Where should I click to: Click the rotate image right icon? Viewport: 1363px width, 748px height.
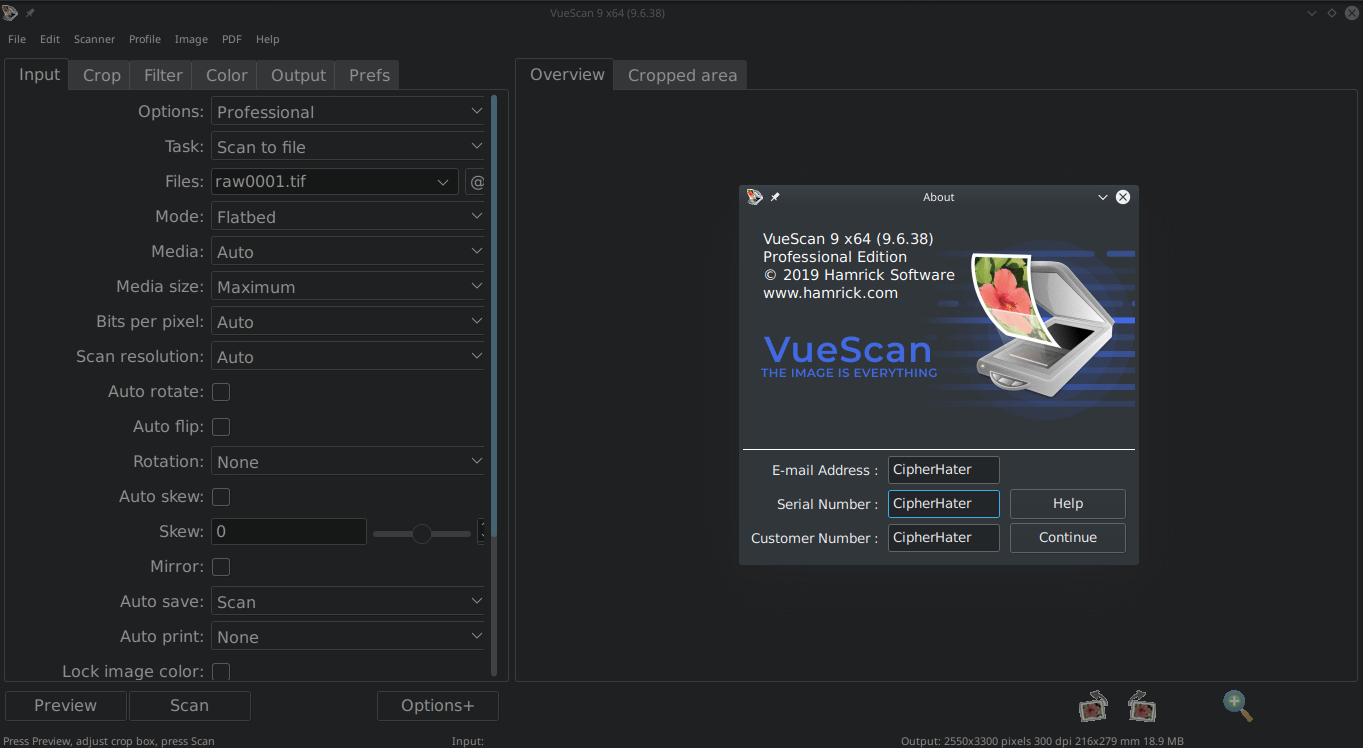[x=1142, y=706]
